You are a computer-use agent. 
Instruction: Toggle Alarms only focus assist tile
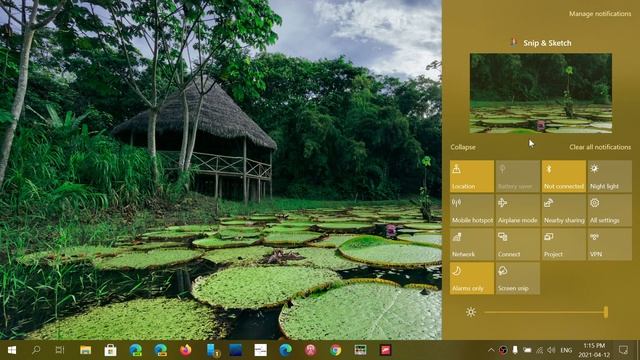[472, 278]
